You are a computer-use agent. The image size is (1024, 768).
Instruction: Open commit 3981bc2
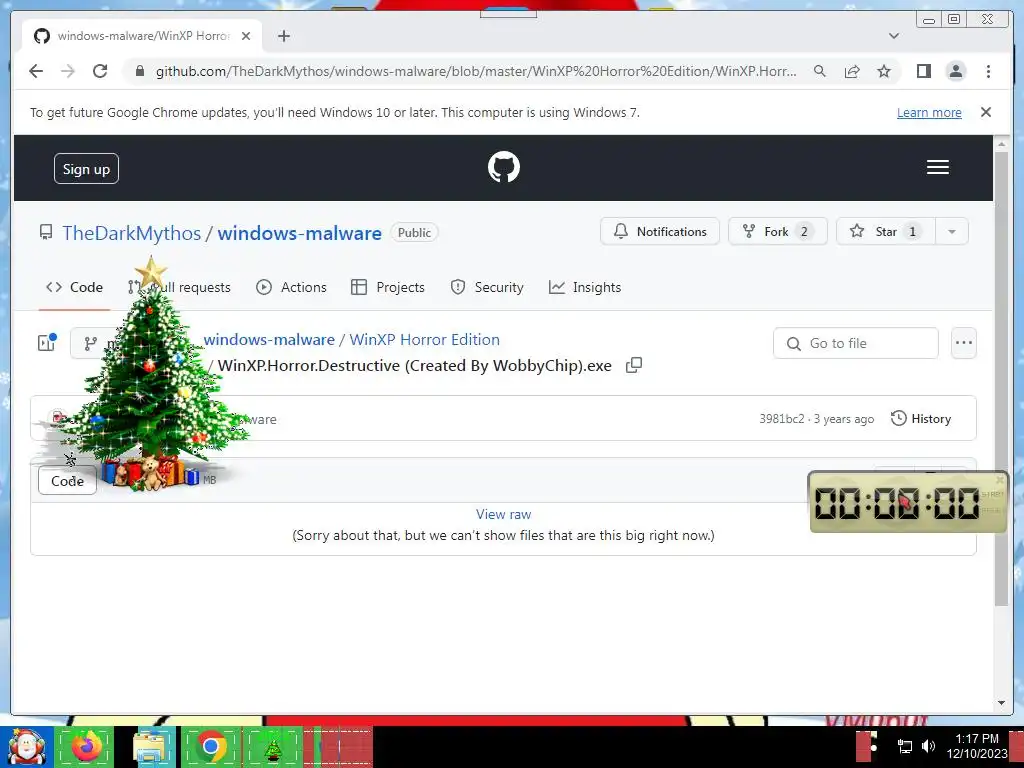coord(781,419)
